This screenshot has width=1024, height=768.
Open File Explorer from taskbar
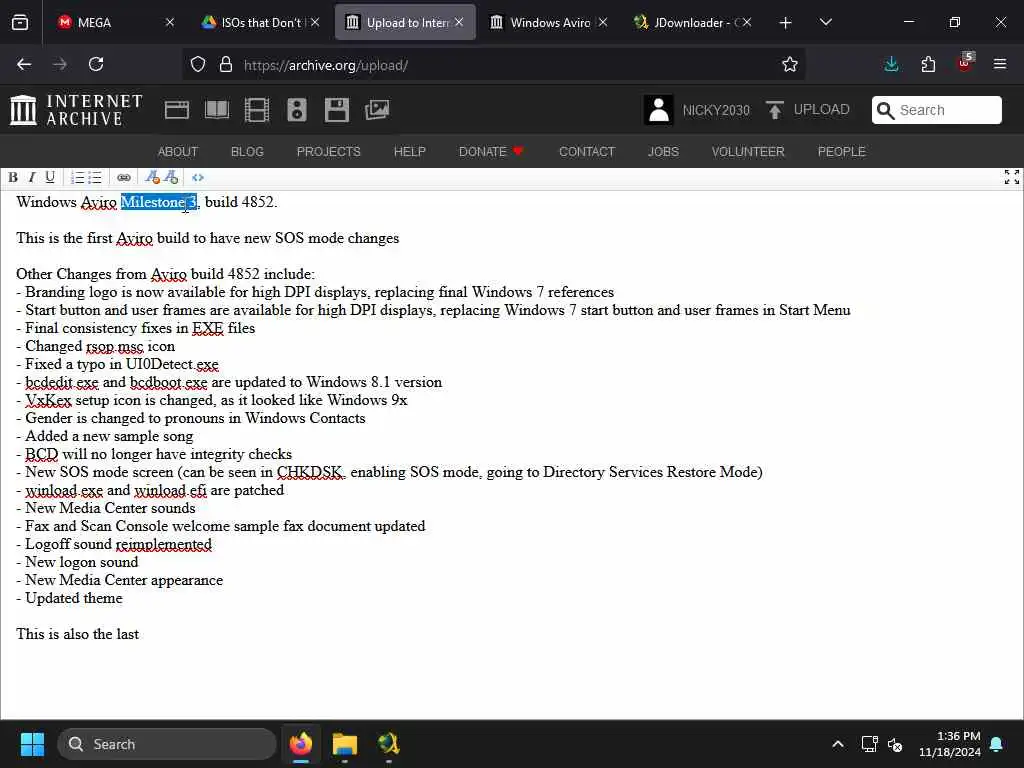[345, 744]
